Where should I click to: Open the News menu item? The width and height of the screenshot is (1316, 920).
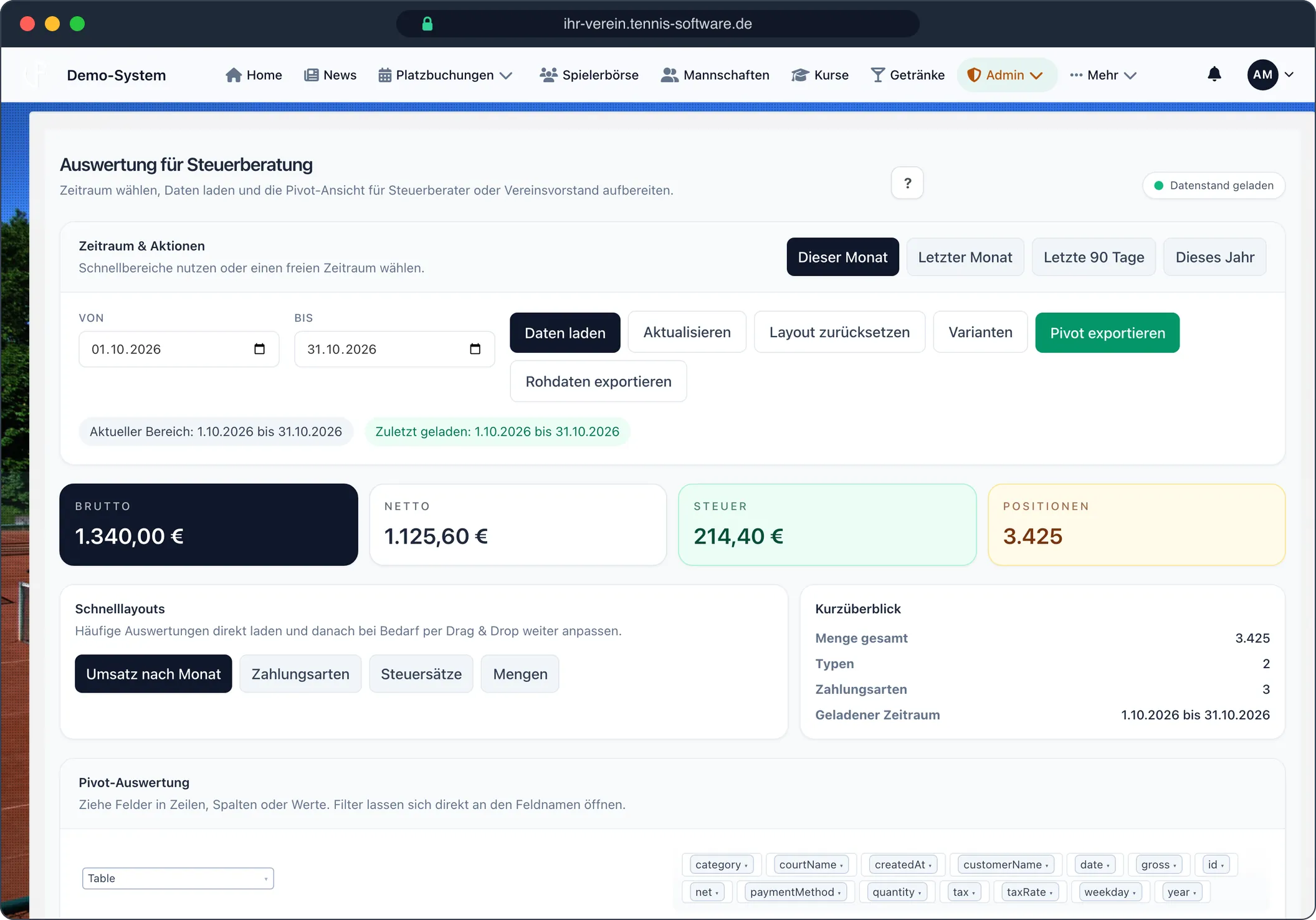point(330,75)
